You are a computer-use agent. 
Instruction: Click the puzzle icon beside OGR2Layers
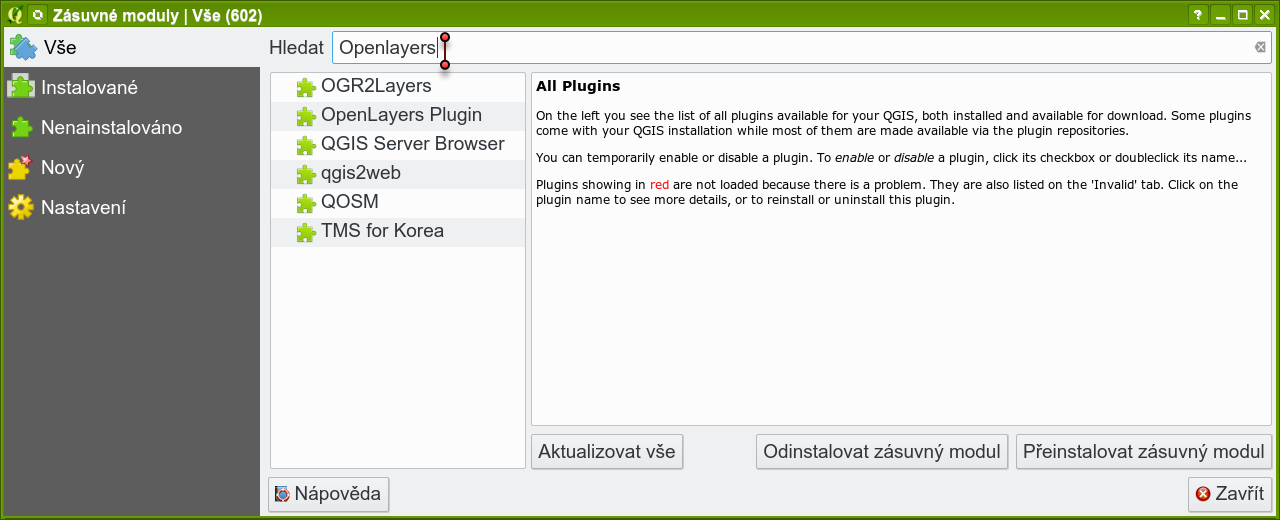pos(306,88)
